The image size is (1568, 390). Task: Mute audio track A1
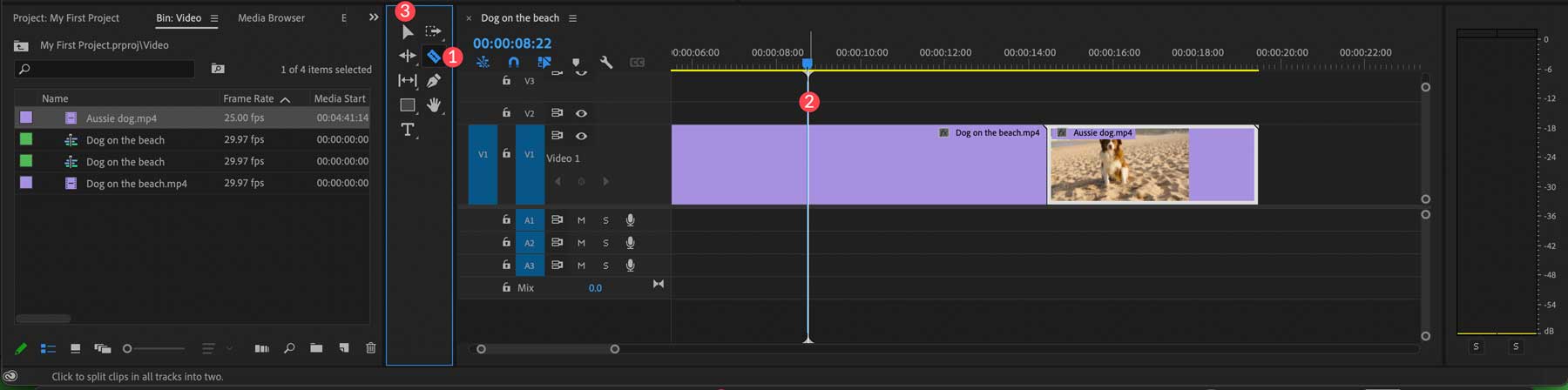(x=581, y=220)
